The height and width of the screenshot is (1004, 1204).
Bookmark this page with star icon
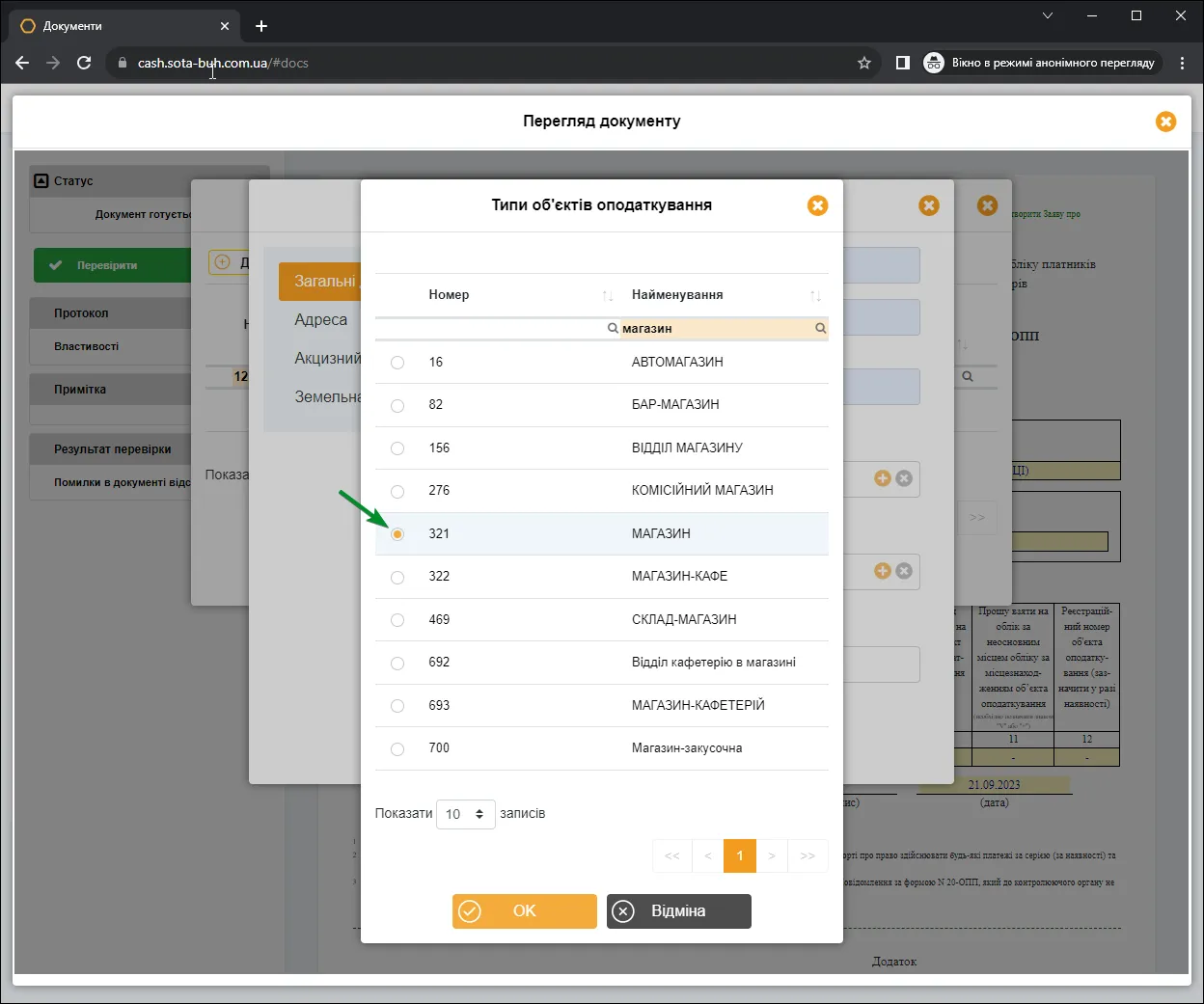(864, 63)
